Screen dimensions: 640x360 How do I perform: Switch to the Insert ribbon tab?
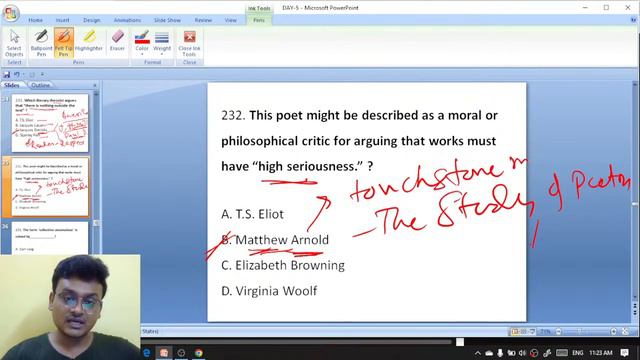(62, 20)
